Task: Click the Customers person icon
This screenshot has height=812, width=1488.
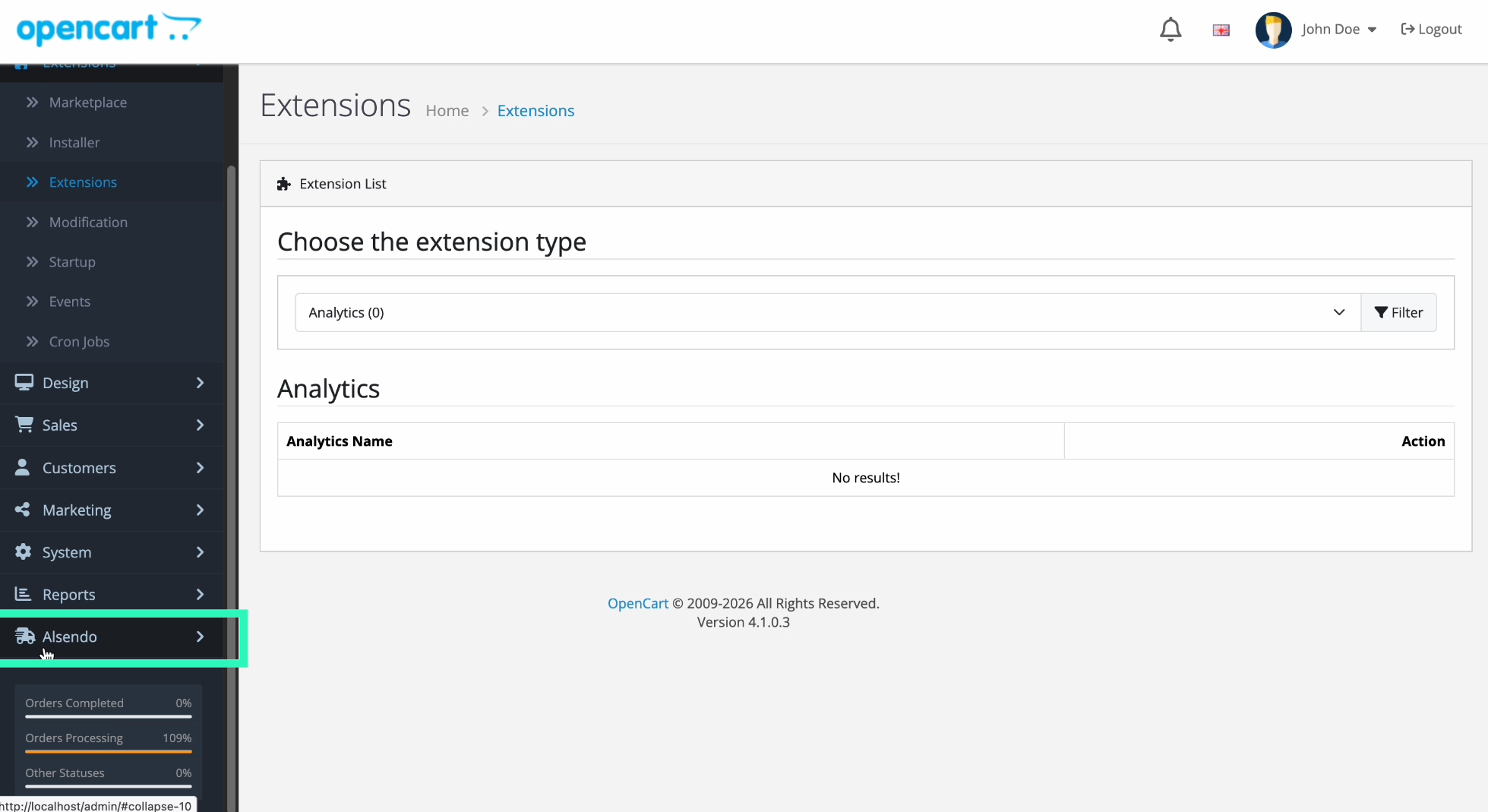Action: click(x=23, y=467)
